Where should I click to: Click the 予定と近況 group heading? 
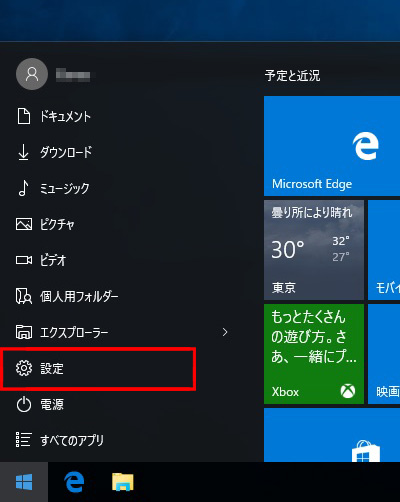coord(292,76)
